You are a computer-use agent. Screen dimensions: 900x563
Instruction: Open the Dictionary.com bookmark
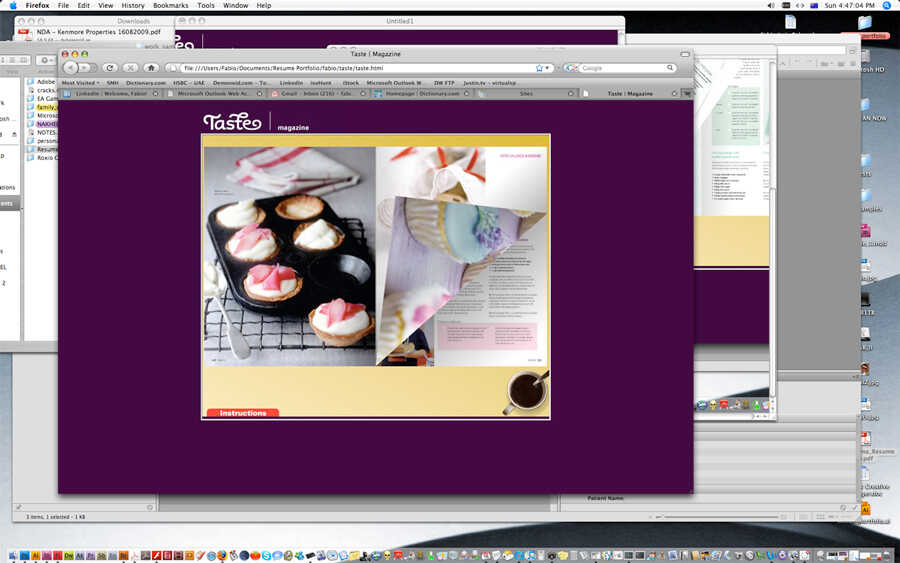tap(146, 83)
